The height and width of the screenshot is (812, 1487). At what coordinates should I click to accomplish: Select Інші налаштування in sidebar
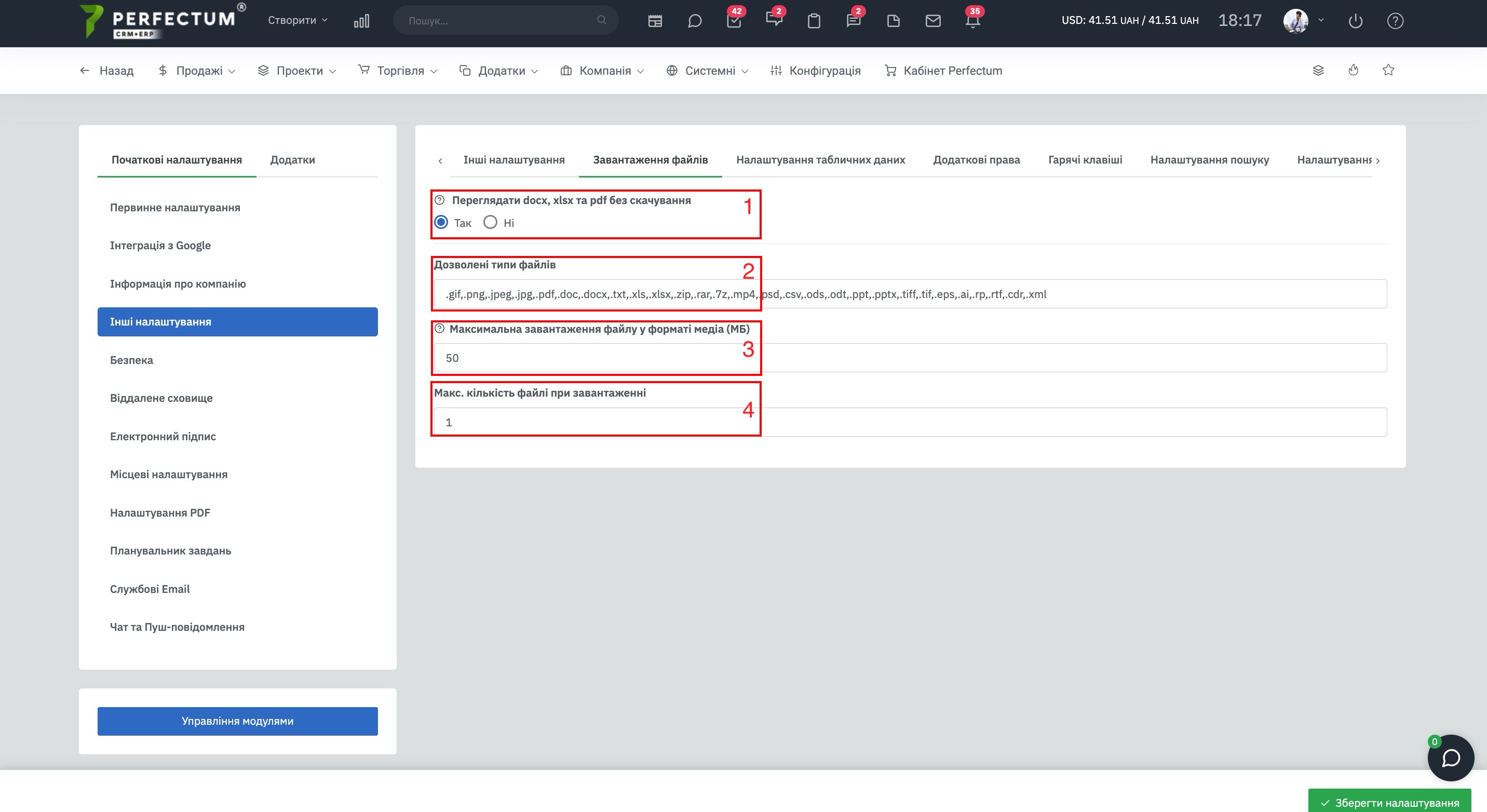pyautogui.click(x=237, y=321)
